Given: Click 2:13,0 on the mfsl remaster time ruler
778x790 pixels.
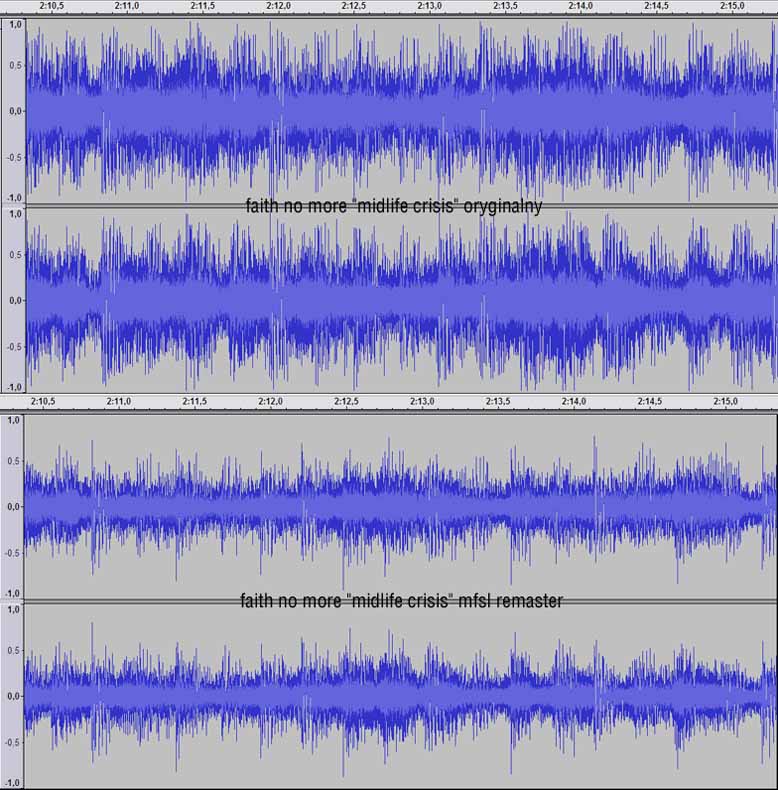Looking at the screenshot, I should pos(422,402).
